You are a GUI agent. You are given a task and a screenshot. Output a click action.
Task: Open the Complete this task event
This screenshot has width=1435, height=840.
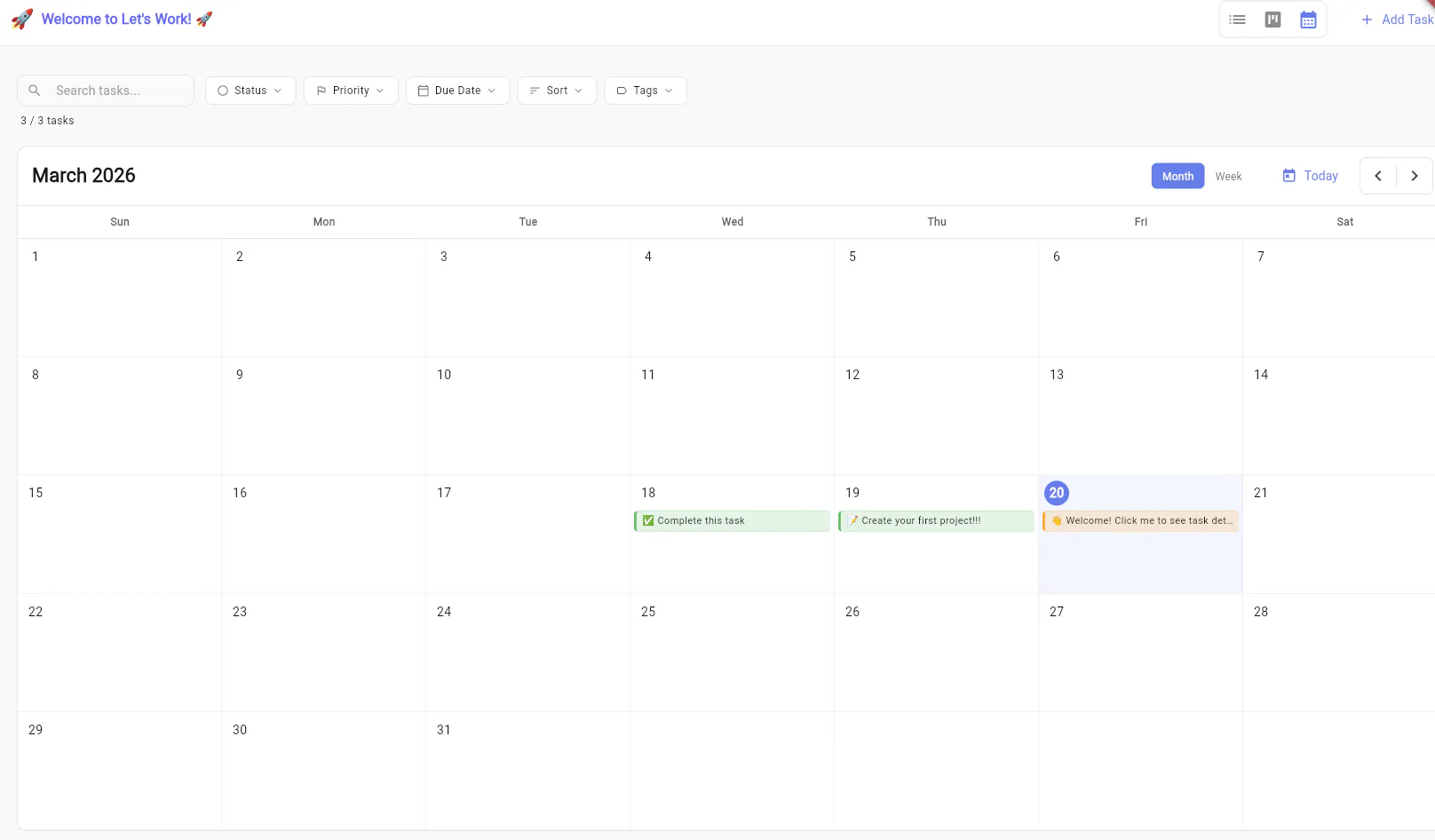pyautogui.click(x=732, y=521)
